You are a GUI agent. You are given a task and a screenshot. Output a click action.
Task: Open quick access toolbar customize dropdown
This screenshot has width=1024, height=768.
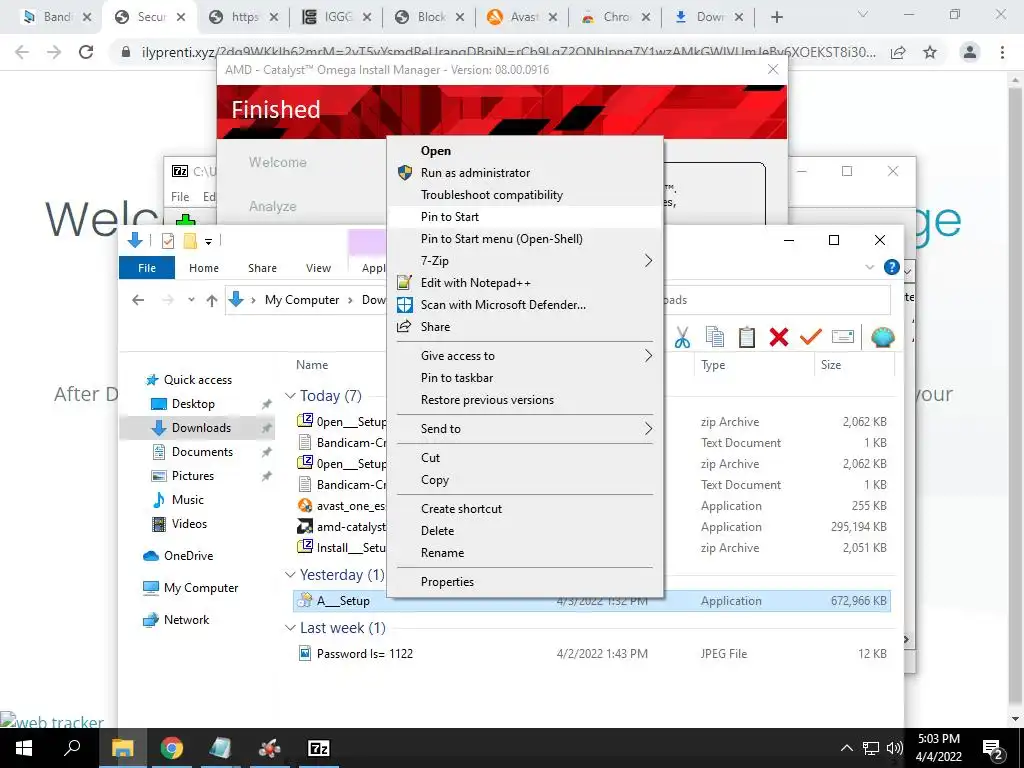click(208, 242)
